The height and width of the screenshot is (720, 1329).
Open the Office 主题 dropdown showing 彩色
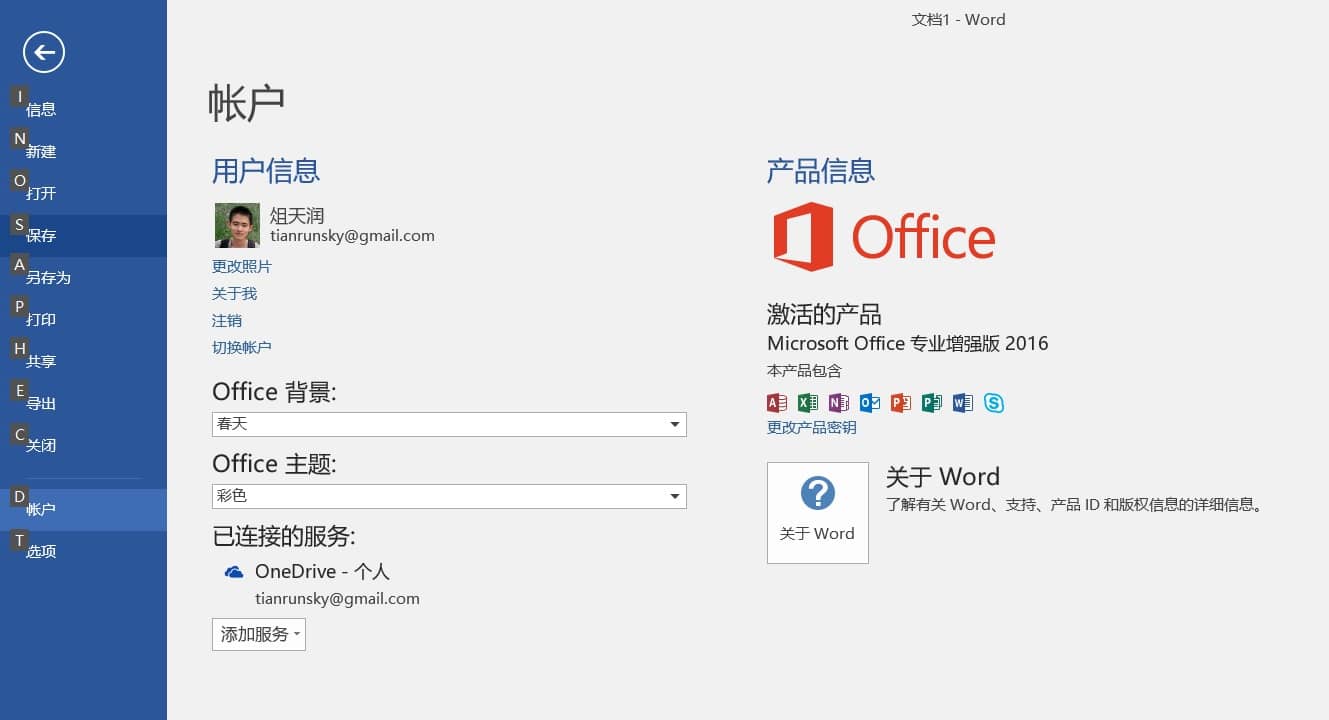point(449,495)
